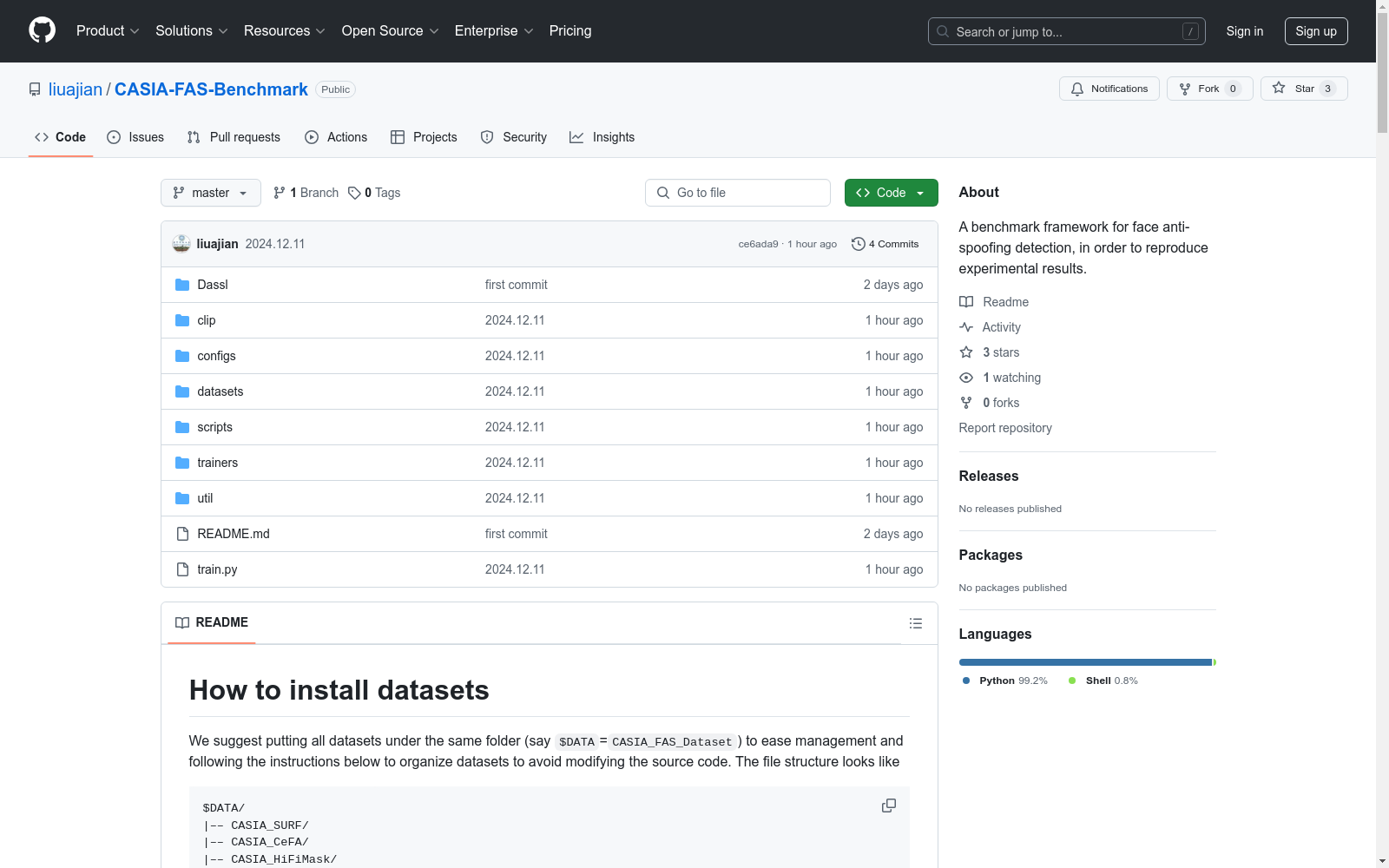Click the datasets folder icon
This screenshot has width=1389, height=868.
click(x=182, y=391)
